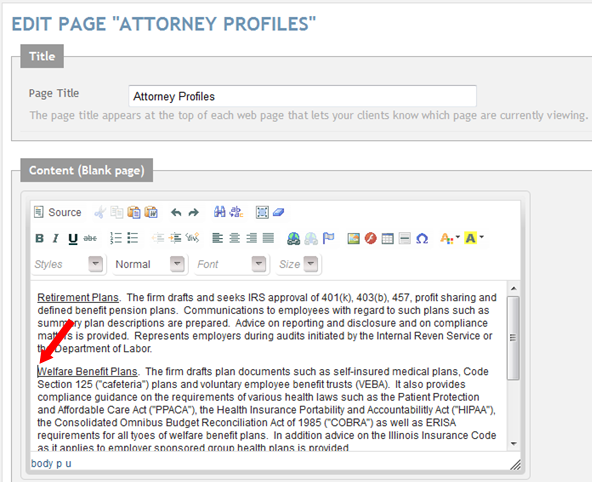Screen dimensions: 592x482
Task: Align text left
Action: [x=217, y=238]
